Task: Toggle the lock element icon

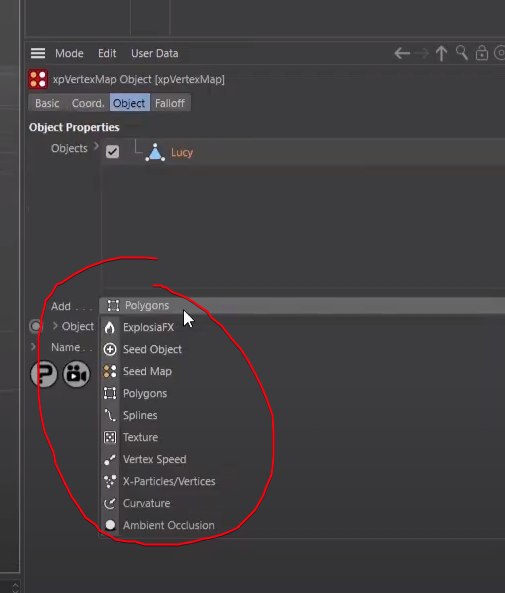Action: point(482,53)
